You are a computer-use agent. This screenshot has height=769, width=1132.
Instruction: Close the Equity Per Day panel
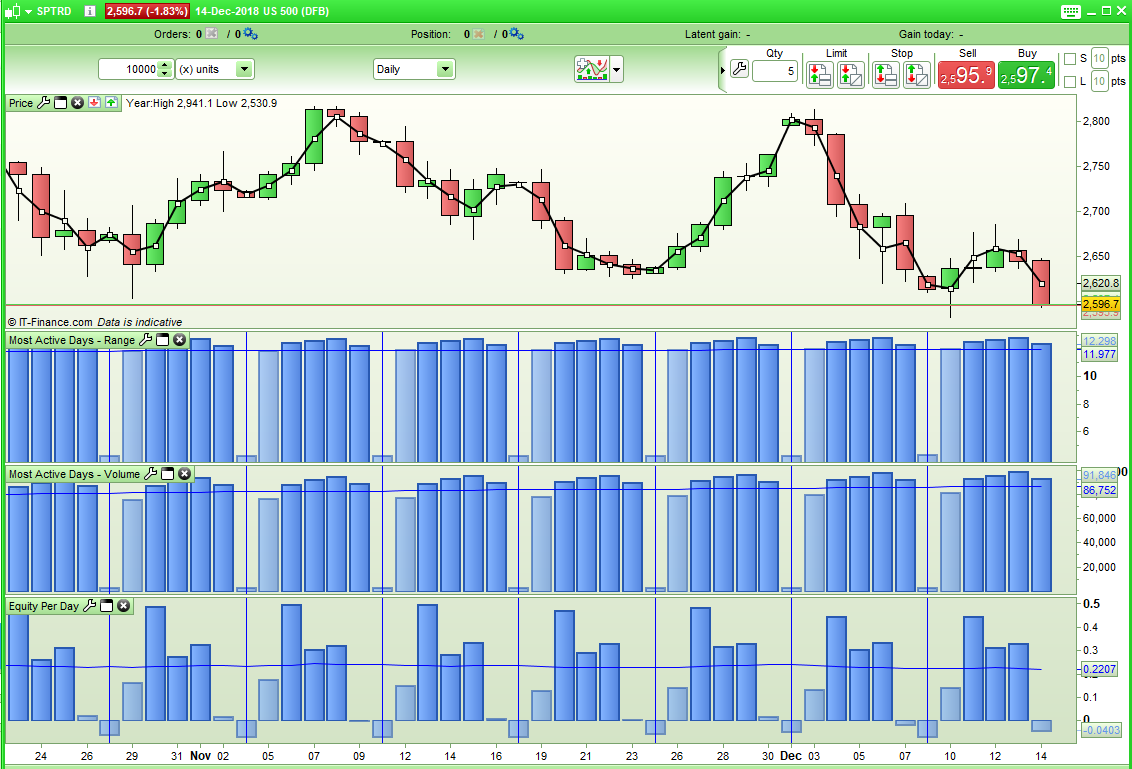click(124, 606)
